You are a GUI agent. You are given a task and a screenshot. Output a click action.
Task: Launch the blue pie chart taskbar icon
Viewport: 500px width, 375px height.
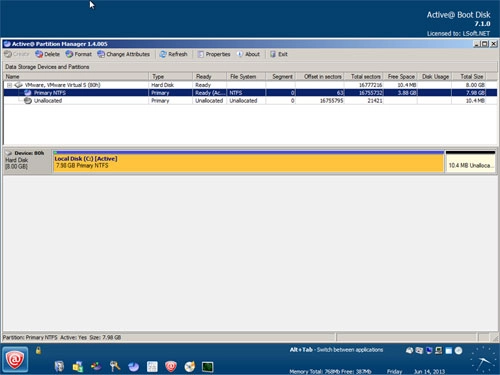(x=134, y=367)
